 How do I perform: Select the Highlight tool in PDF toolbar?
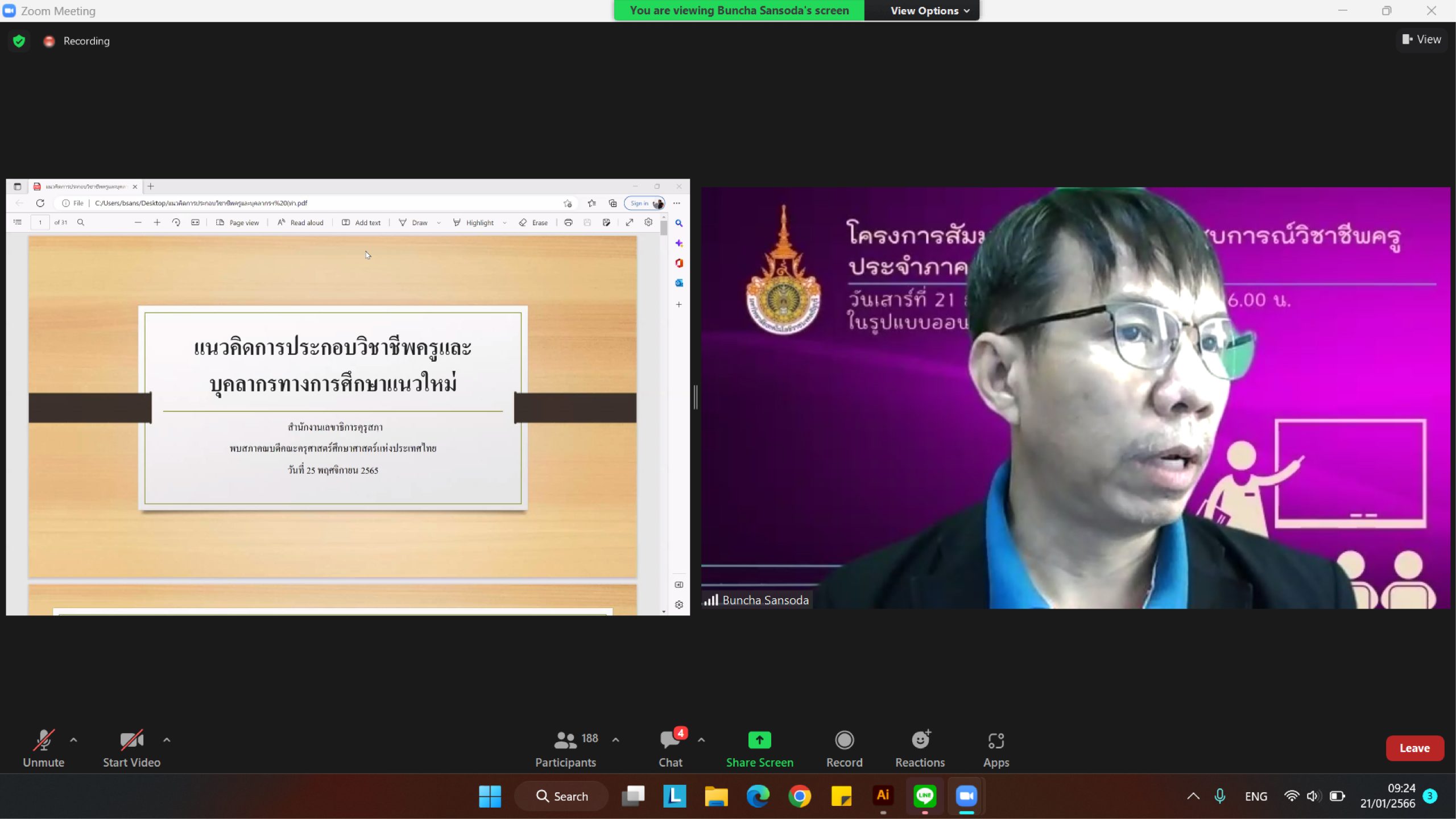click(473, 222)
